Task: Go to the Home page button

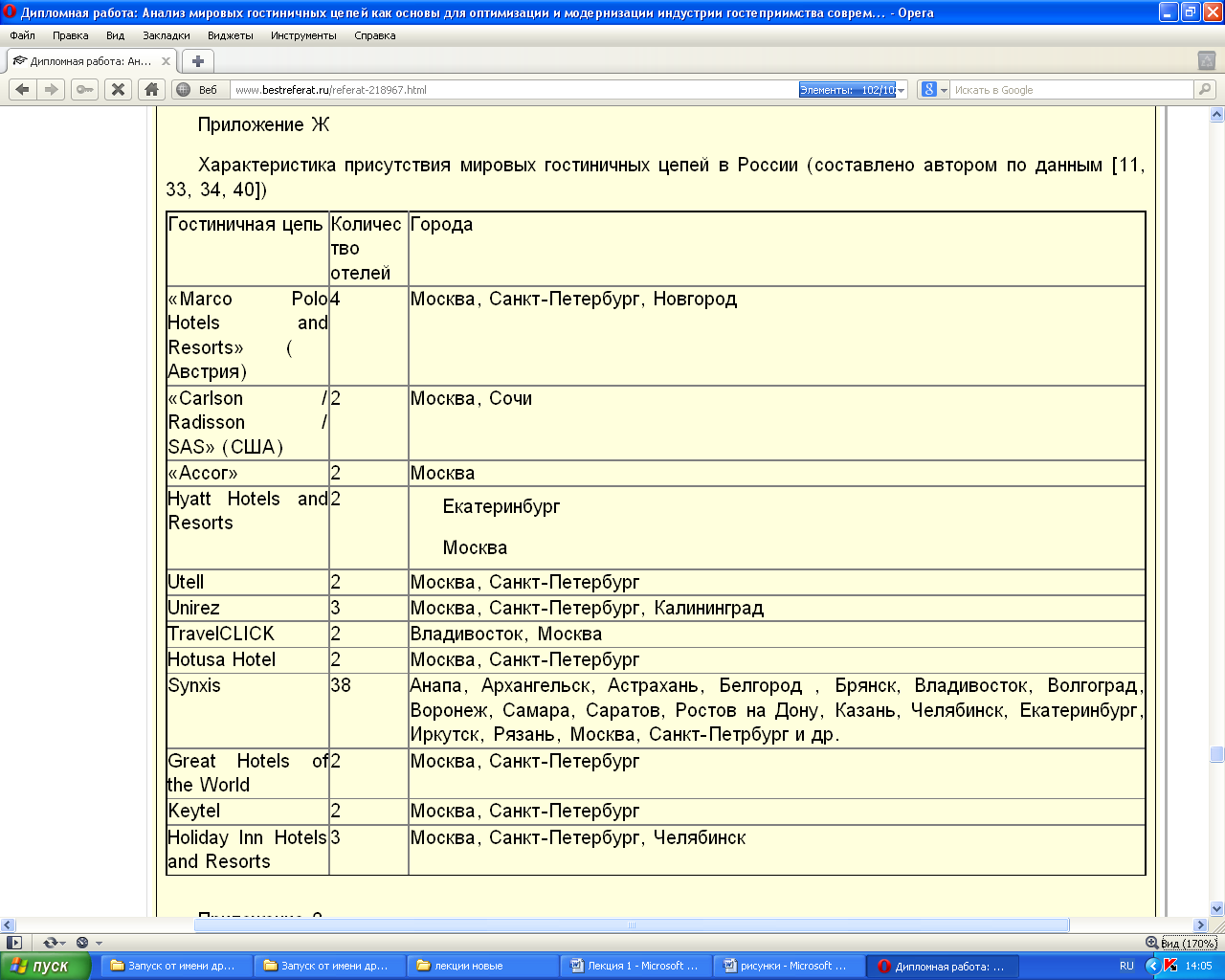Action: pyautogui.click(x=151, y=89)
